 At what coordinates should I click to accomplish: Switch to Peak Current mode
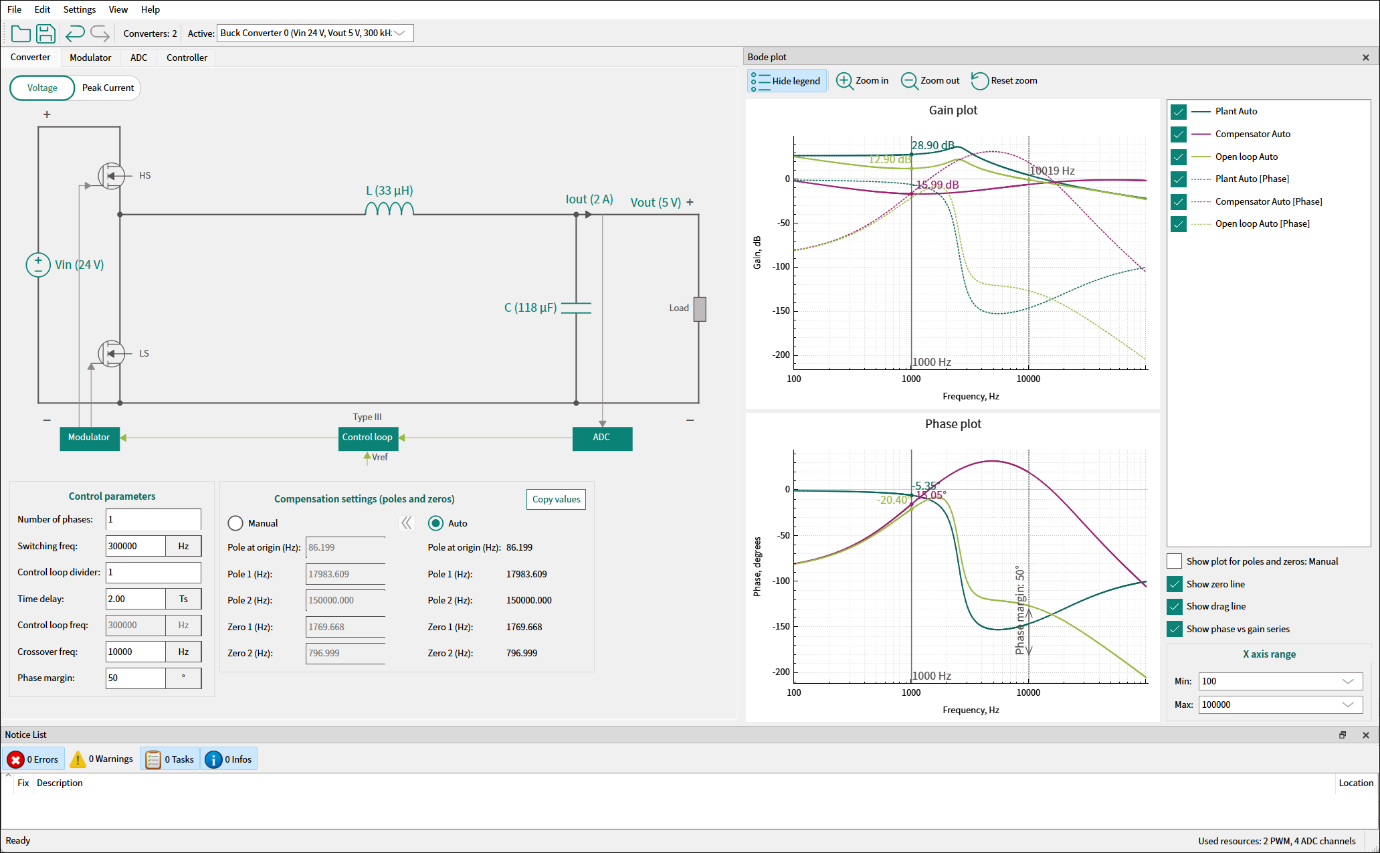[x=108, y=88]
